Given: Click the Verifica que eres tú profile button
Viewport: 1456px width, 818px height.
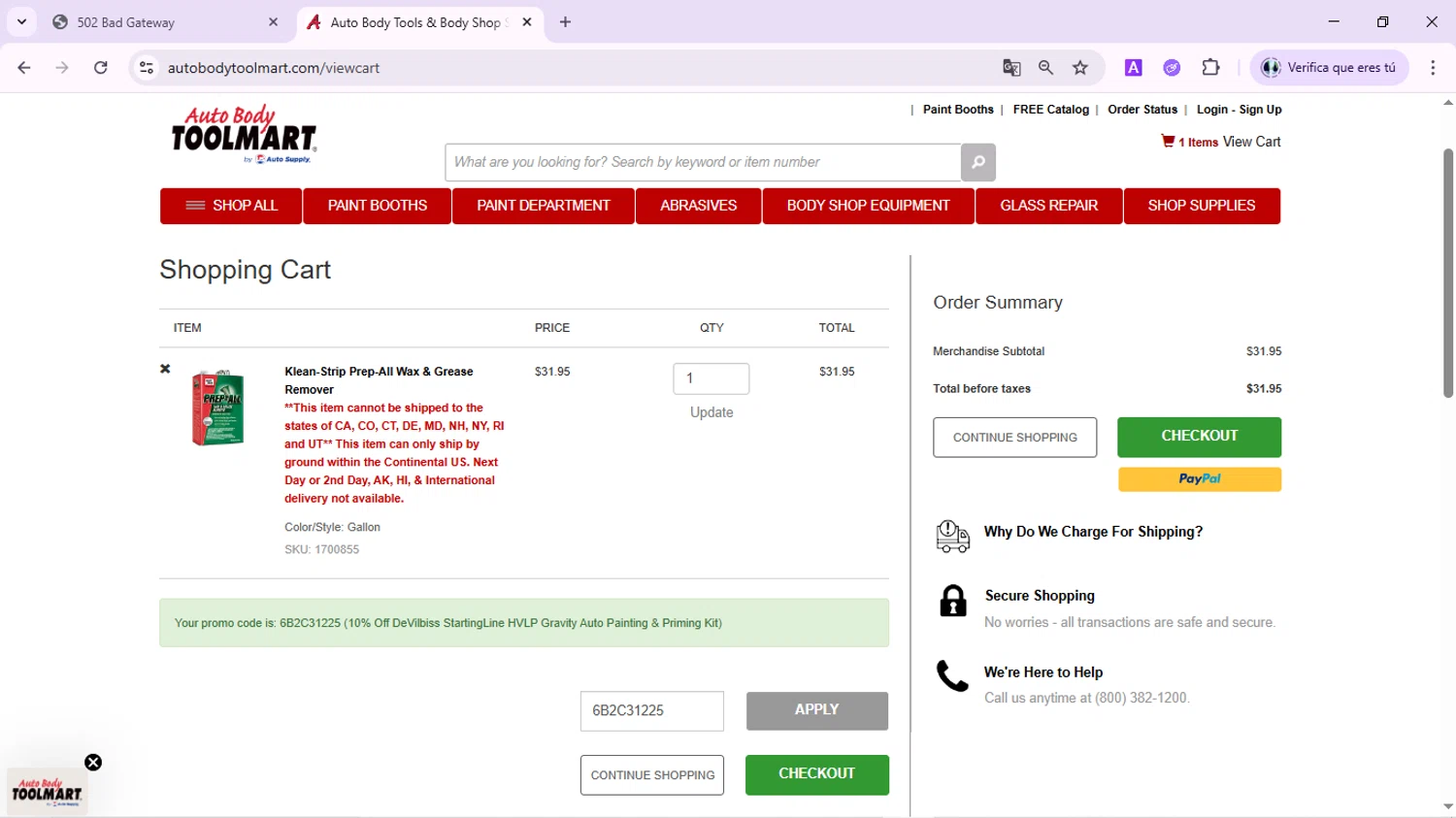Looking at the screenshot, I should 1329,68.
